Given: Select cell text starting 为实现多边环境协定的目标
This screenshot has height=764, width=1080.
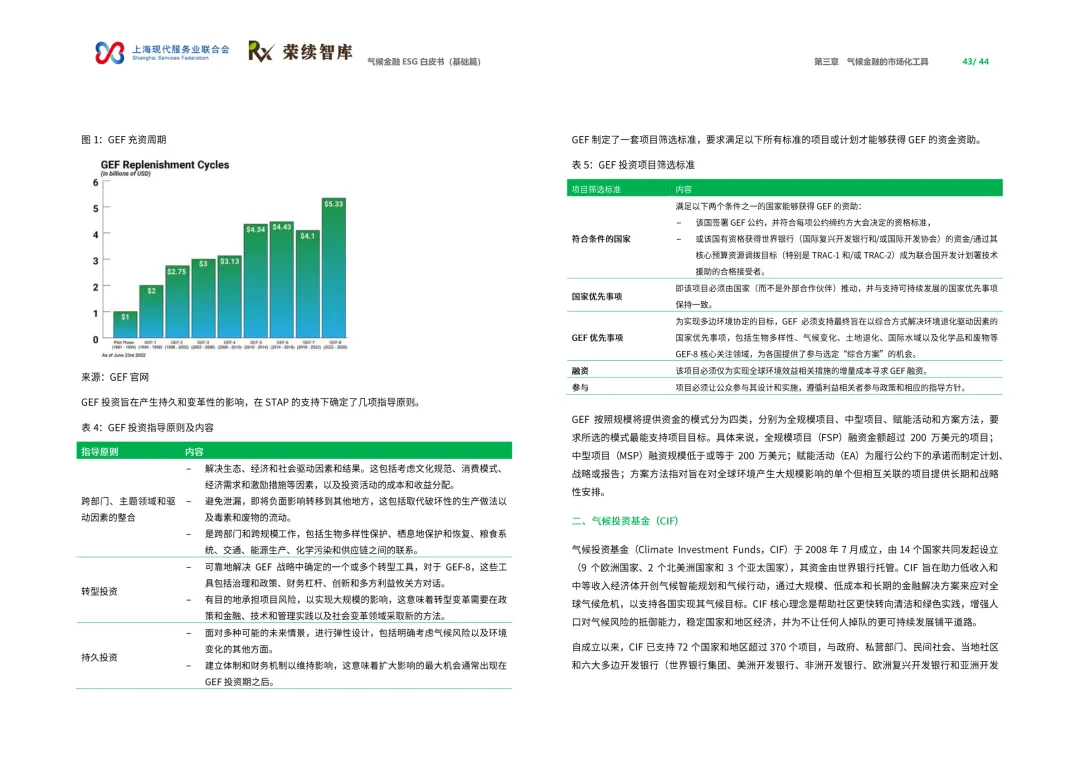Looking at the screenshot, I should (836, 338).
